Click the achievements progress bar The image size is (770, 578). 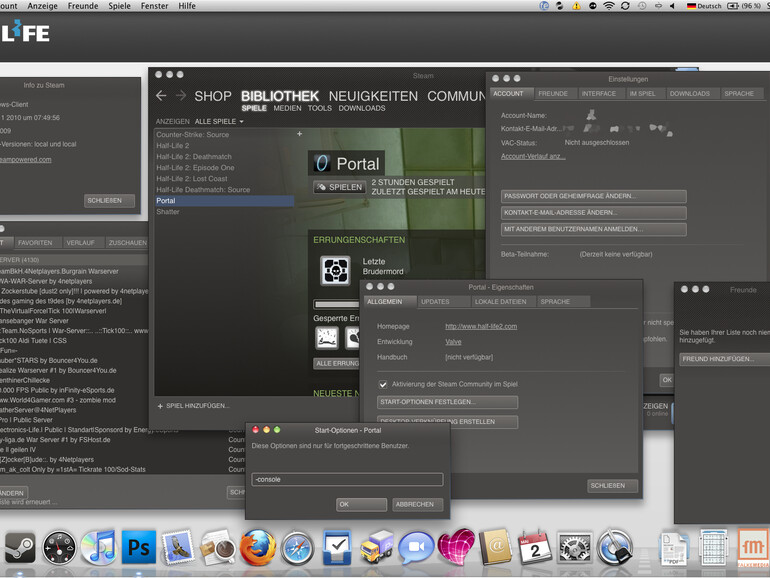(336, 304)
